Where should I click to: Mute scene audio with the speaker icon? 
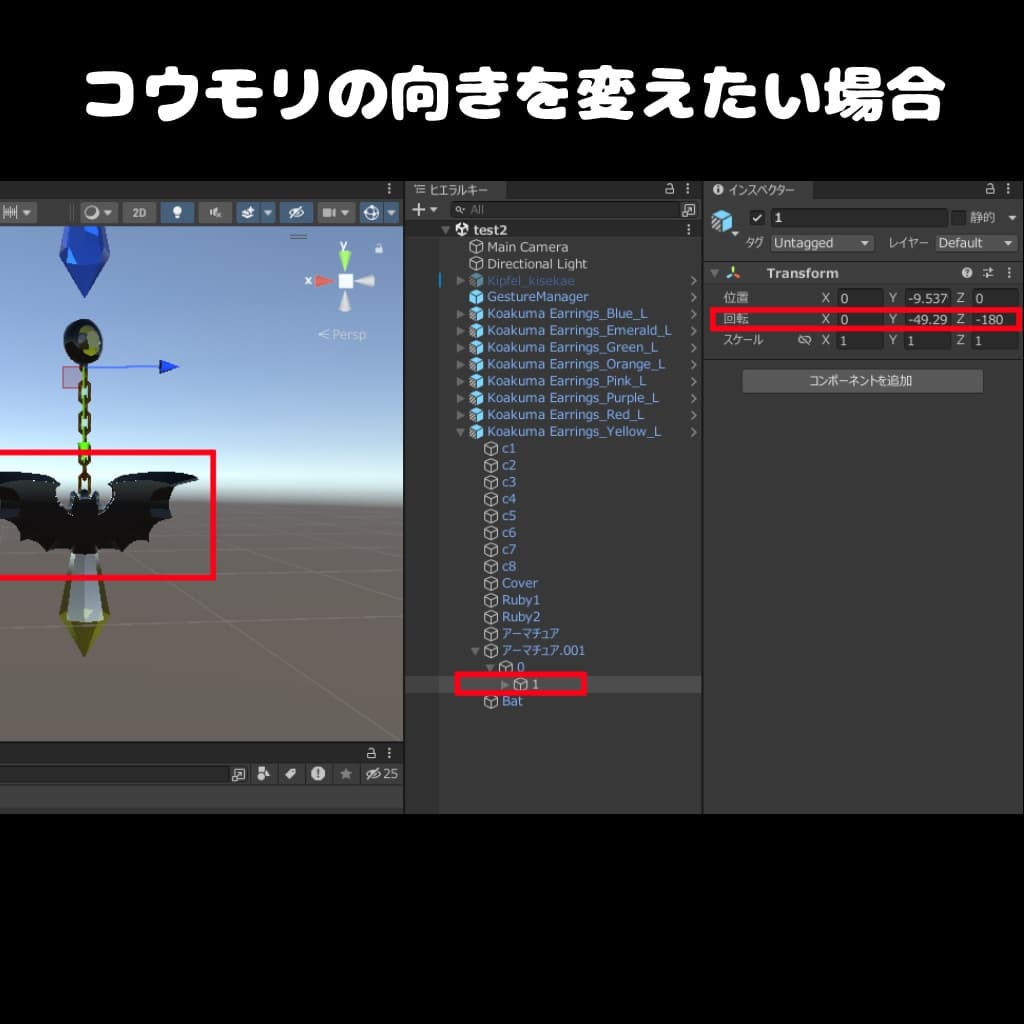pyautogui.click(x=214, y=212)
